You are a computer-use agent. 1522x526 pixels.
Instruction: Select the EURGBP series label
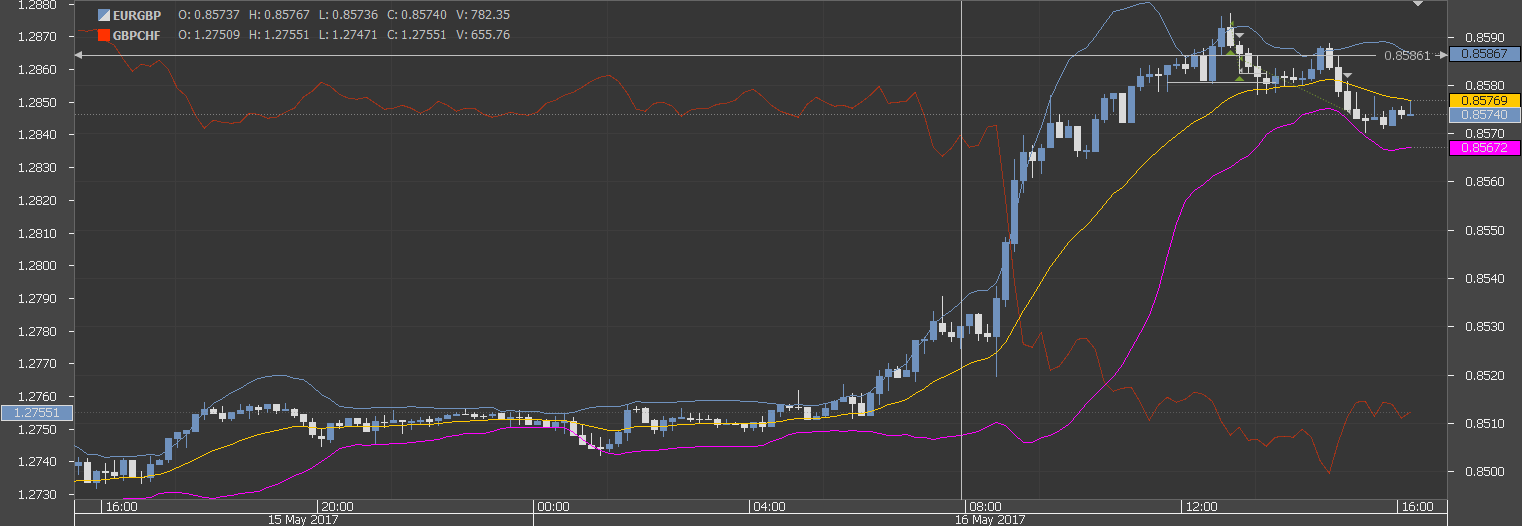pos(136,16)
